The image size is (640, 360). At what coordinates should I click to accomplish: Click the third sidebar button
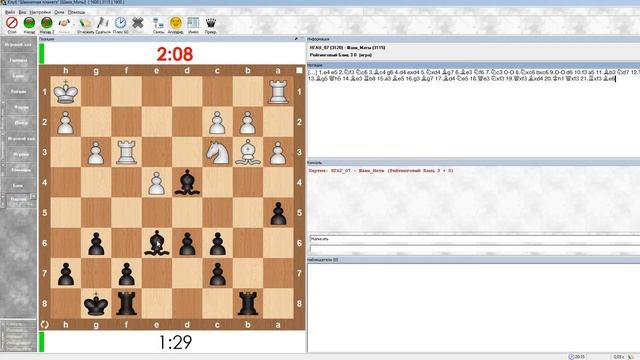18,76
